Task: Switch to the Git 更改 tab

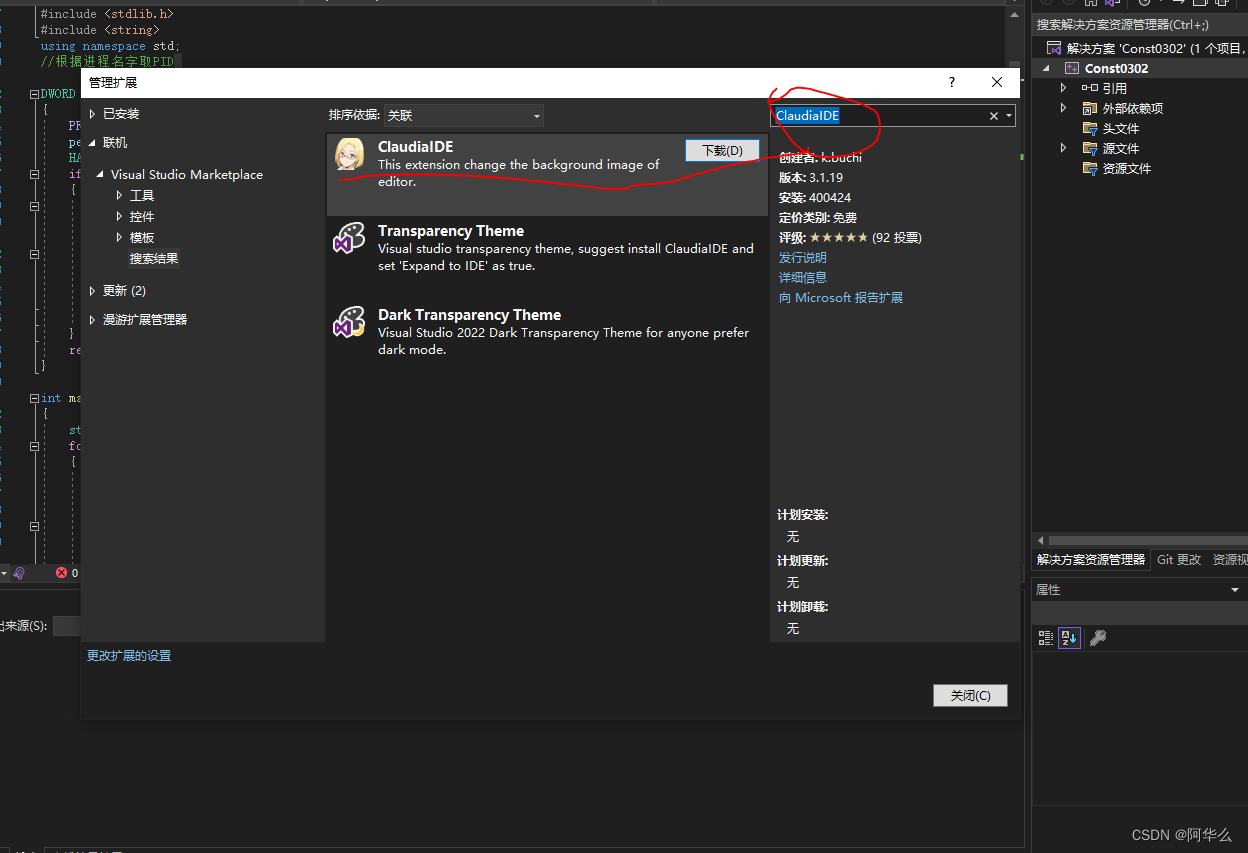Action: [1178, 559]
